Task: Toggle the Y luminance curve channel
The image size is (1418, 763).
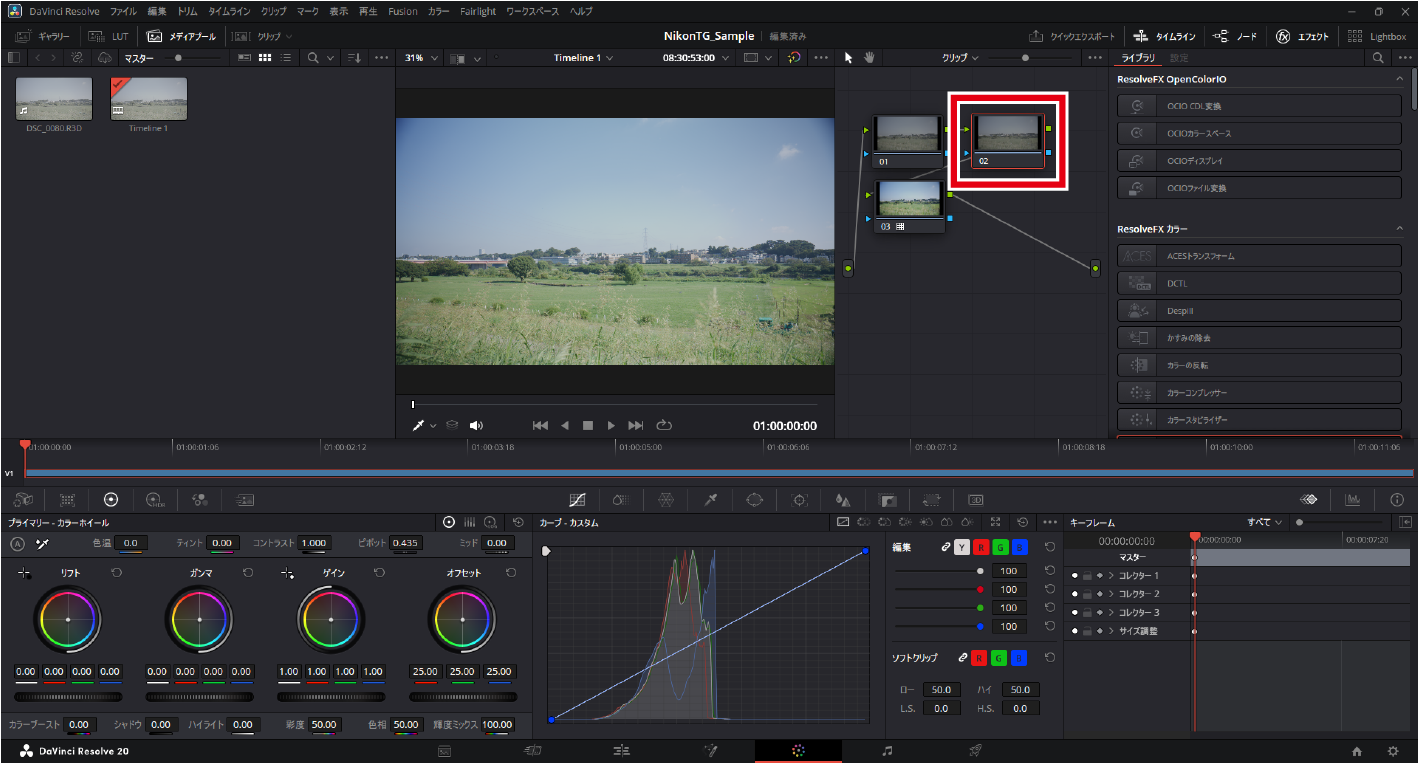Action: 961,547
